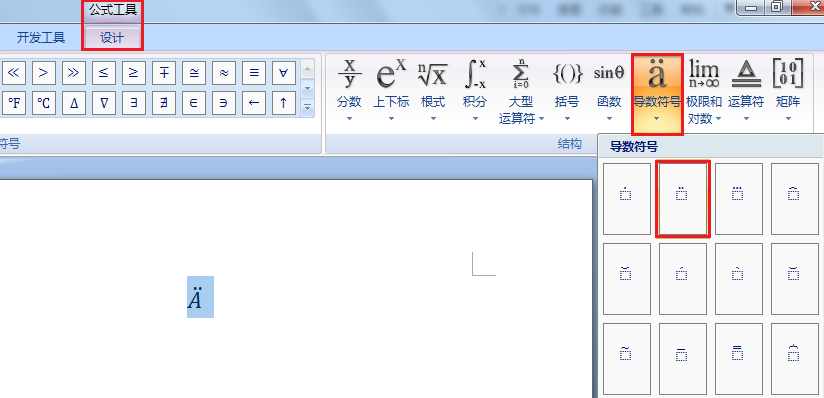This screenshot has height=398, width=824.
Task: Insert the identical-to ≡ symbol
Action: pos(254,73)
